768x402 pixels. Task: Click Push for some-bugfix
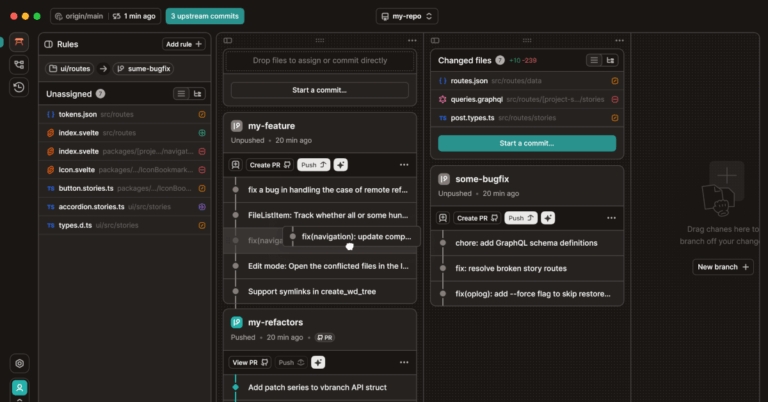521,218
